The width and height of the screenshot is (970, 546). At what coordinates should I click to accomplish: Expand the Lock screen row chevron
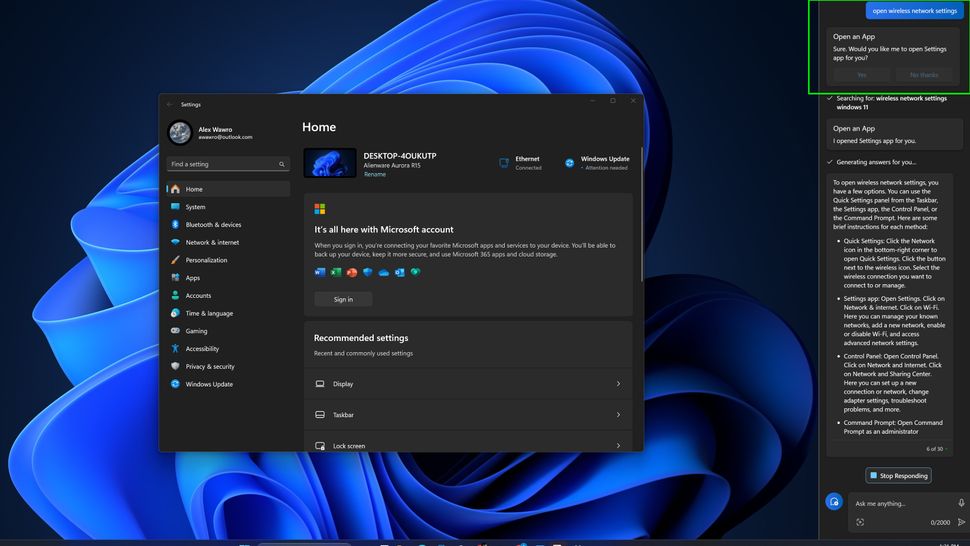(618, 445)
